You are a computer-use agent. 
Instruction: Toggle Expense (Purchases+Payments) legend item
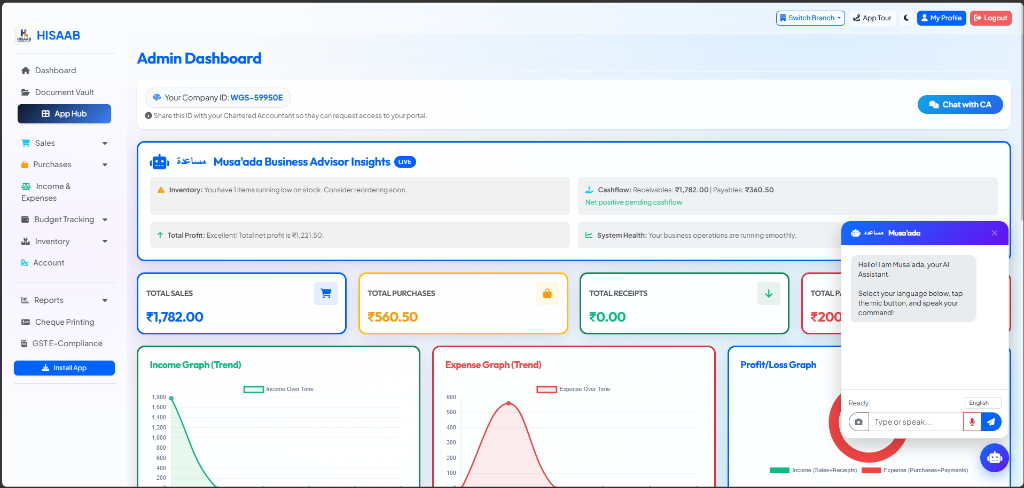coord(915,470)
